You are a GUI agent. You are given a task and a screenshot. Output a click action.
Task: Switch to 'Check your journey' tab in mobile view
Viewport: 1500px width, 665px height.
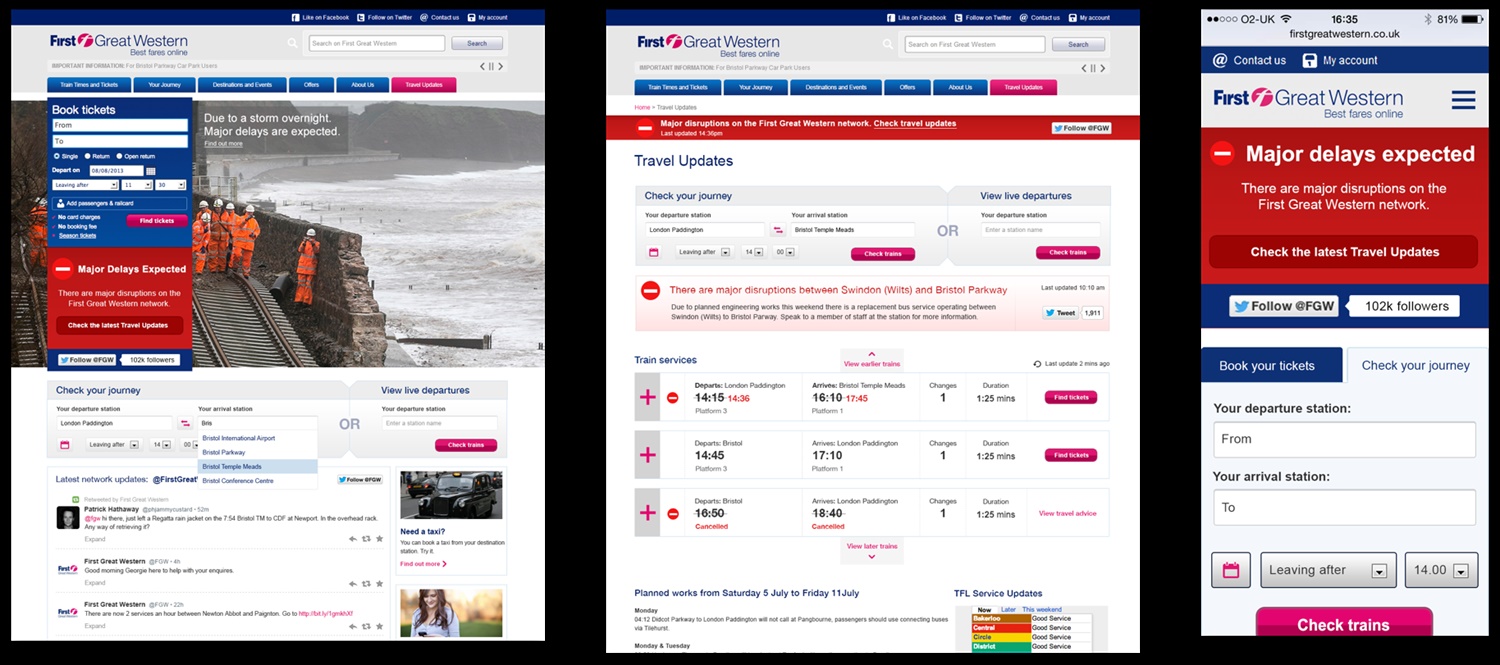(1416, 365)
